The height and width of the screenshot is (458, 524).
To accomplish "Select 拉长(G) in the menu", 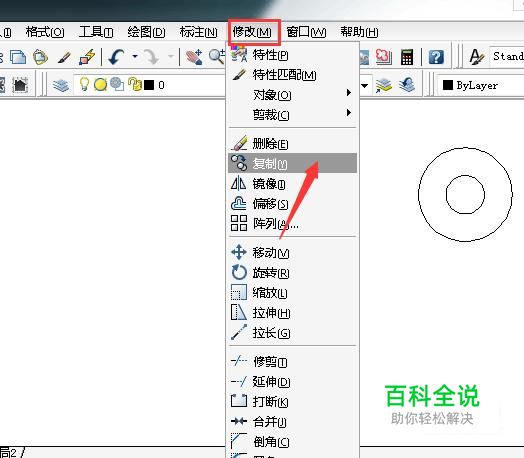I will pos(292,333).
